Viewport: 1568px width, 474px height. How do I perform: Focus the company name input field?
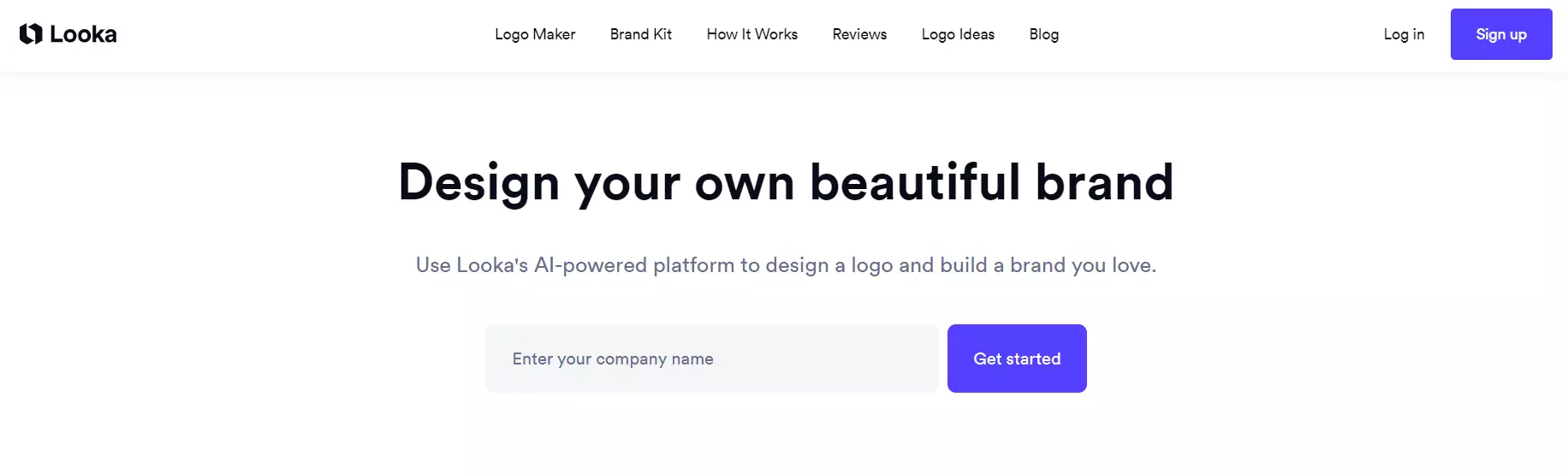[x=711, y=358]
